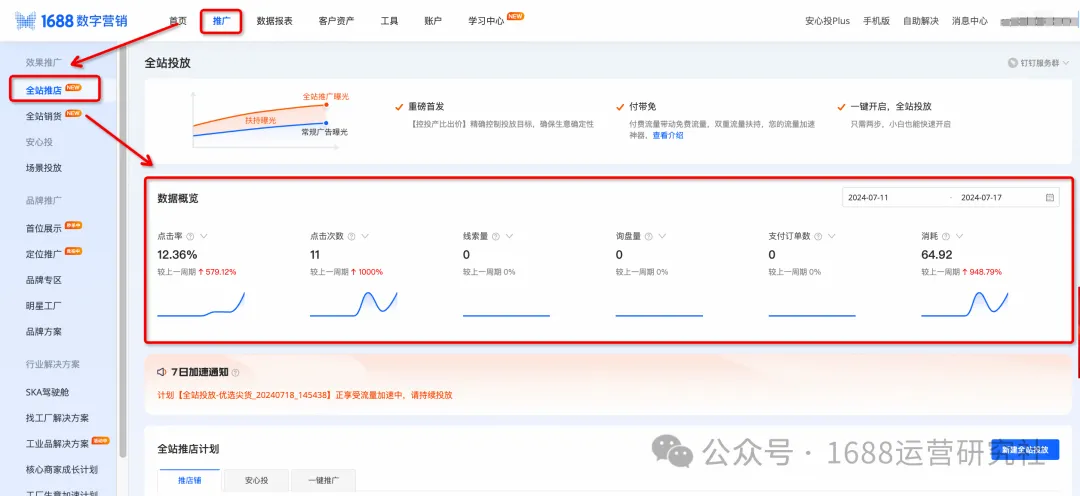
Task: Click the 全站推店计划 heading
Action: point(188,448)
